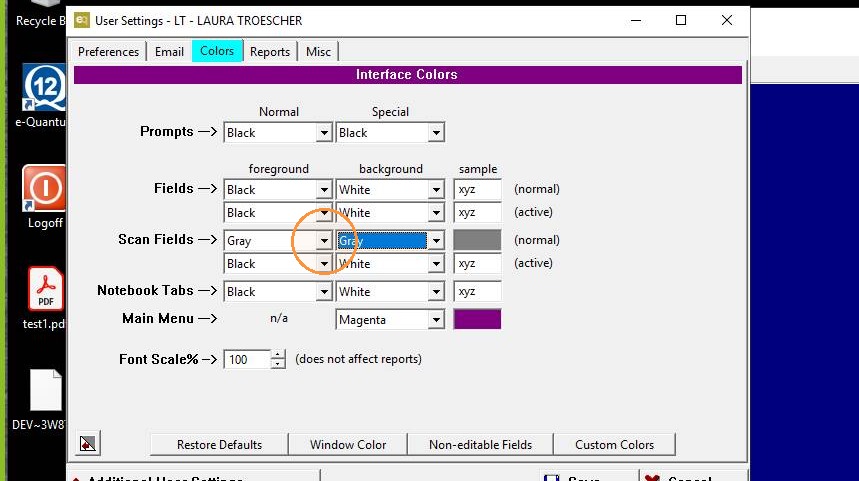Open the e-Quantum desktop shortcut icon
The width and height of the screenshot is (859, 481).
(44, 87)
